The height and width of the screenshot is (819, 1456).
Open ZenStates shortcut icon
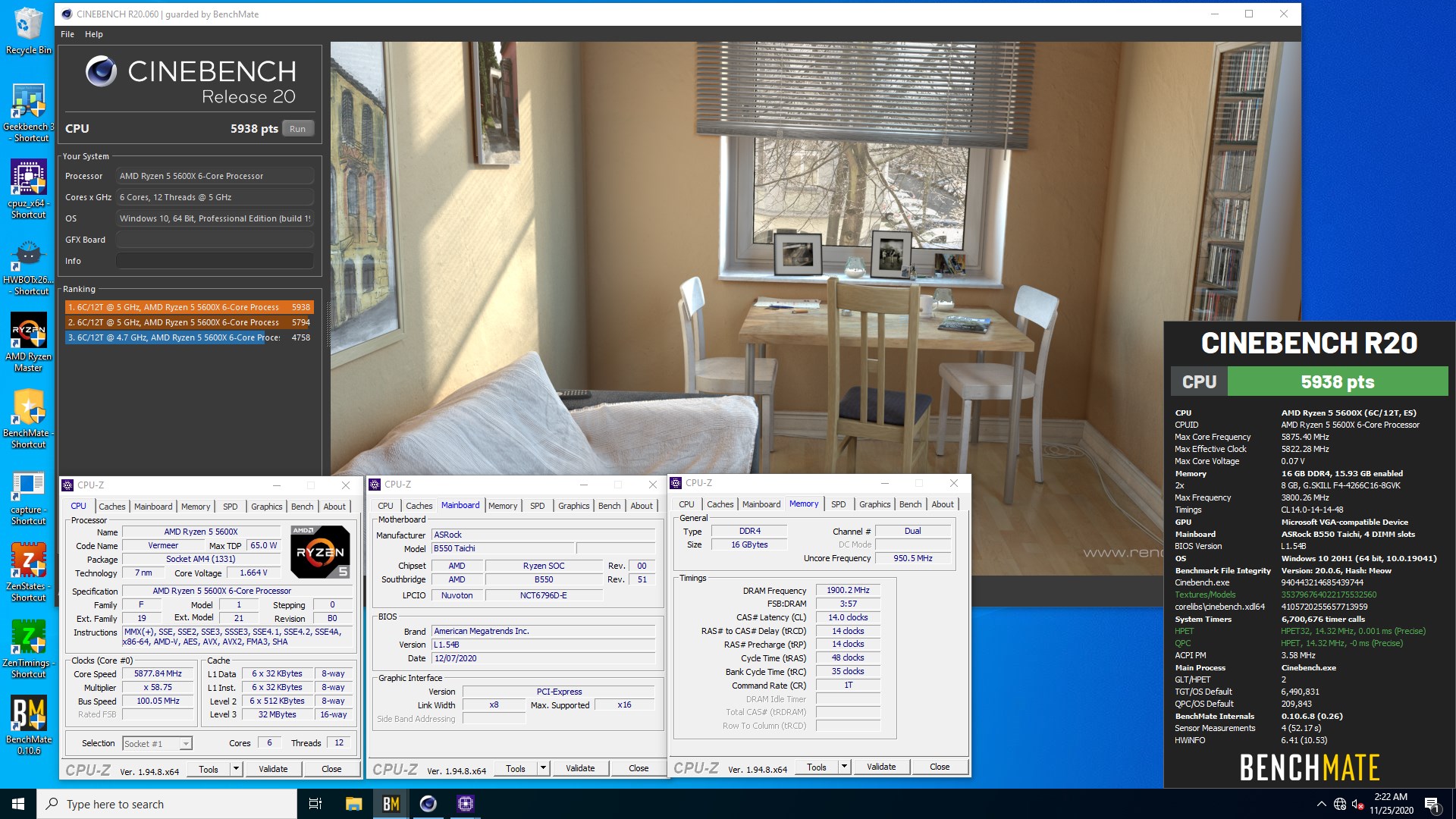click(28, 572)
